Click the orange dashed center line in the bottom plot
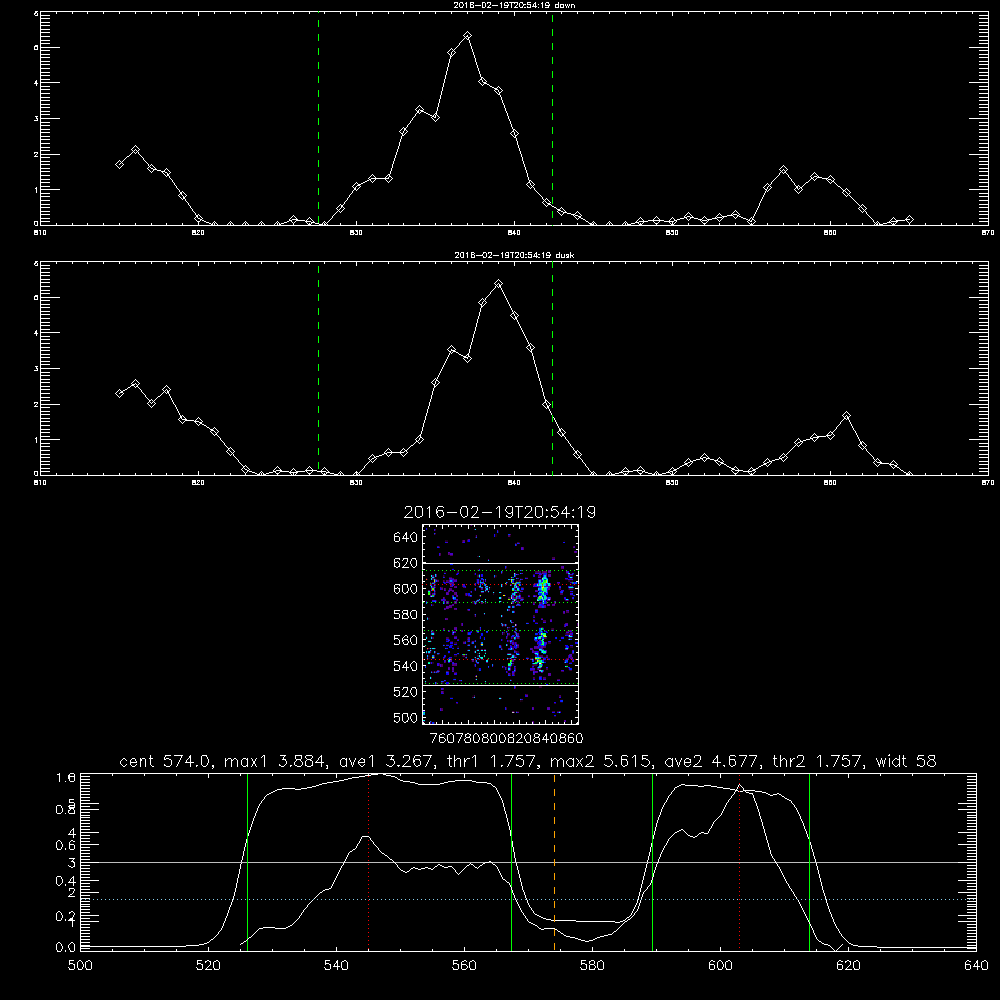This screenshot has width=1000, height=1000. coord(554,862)
